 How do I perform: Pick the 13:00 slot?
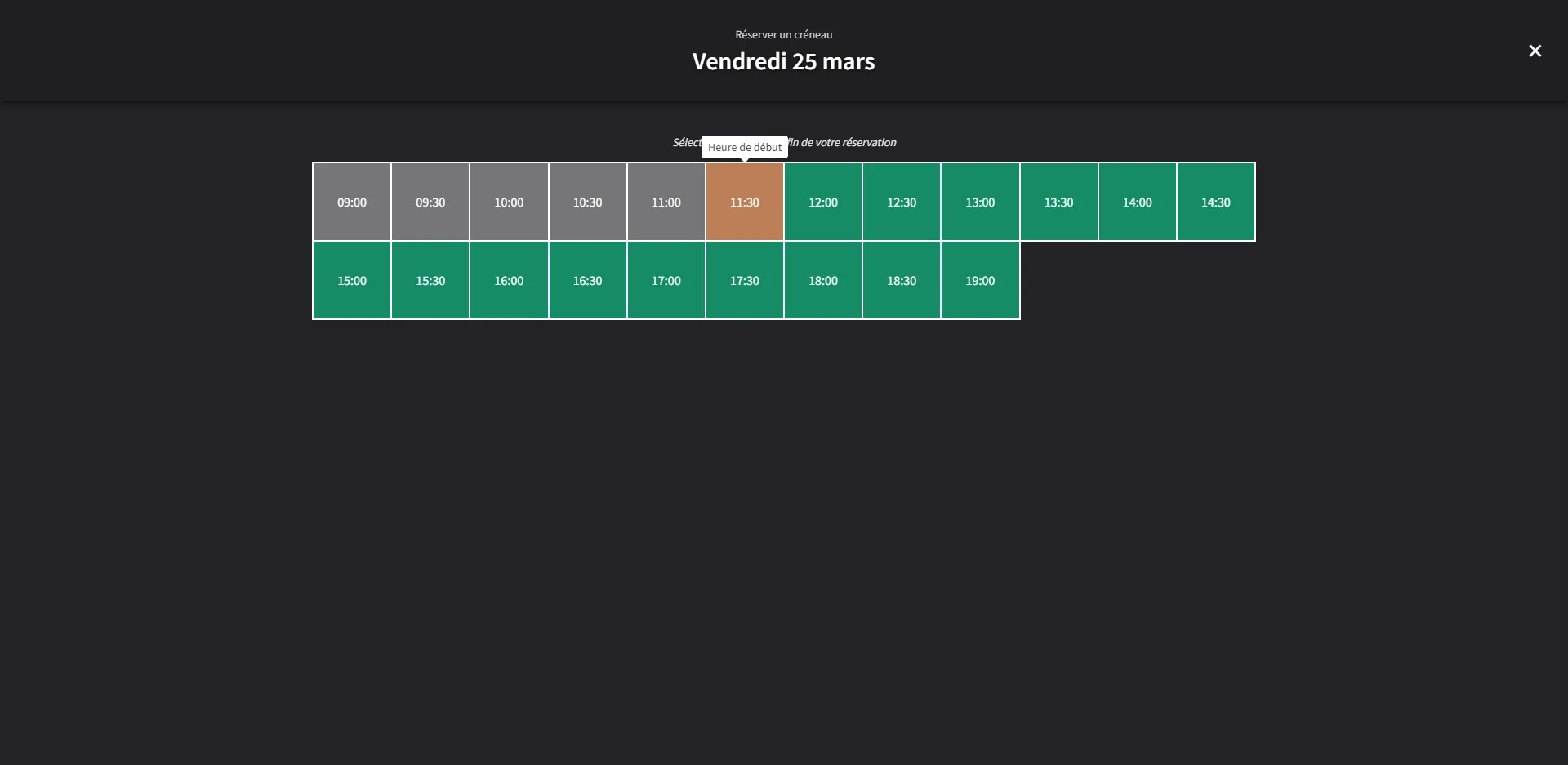coord(980,202)
